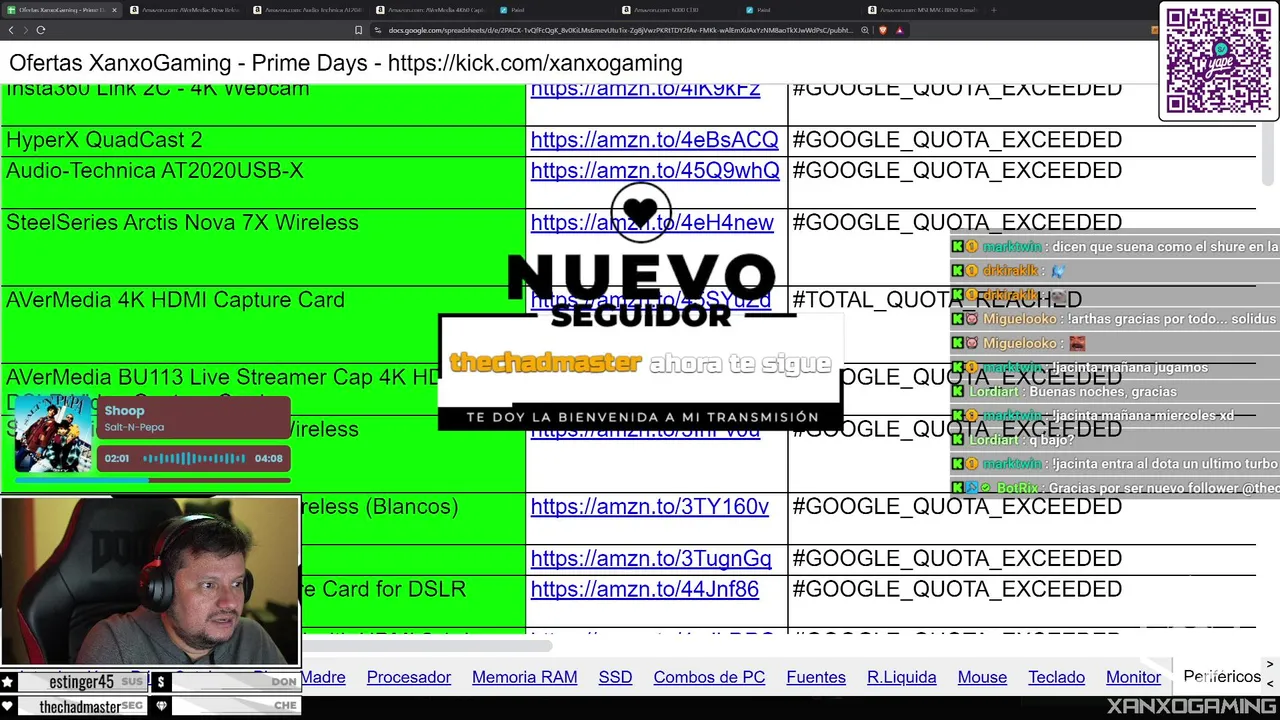
Task: Go back with the browser back arrow
Action: [x=11, y=30]
